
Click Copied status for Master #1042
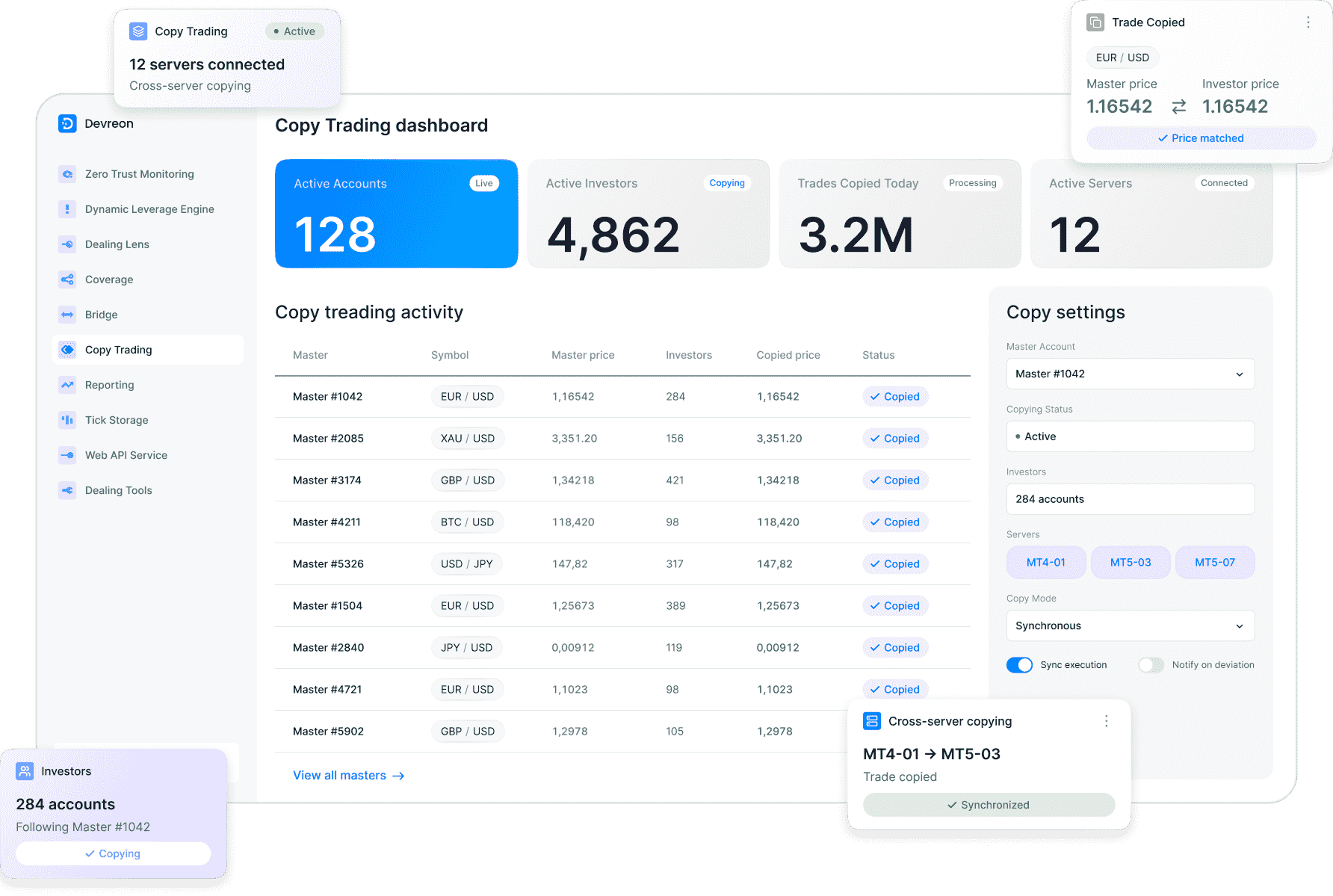(895, 397)
